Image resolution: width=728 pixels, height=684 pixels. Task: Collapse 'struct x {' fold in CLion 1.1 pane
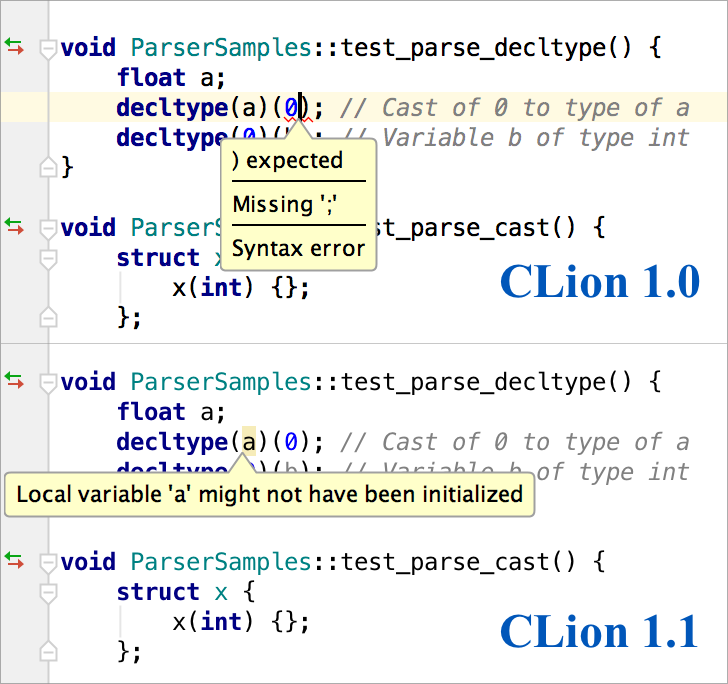(48, 593)
